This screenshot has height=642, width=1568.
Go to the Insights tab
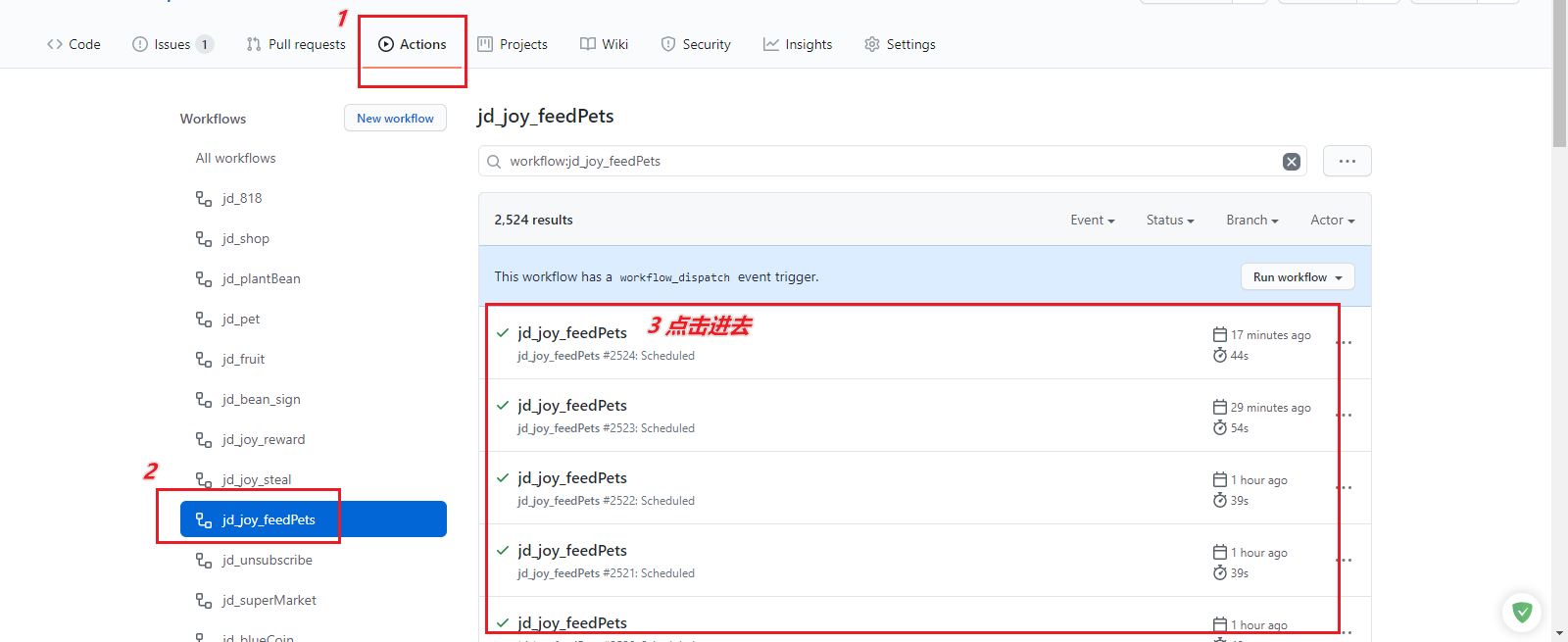point(798,44)
